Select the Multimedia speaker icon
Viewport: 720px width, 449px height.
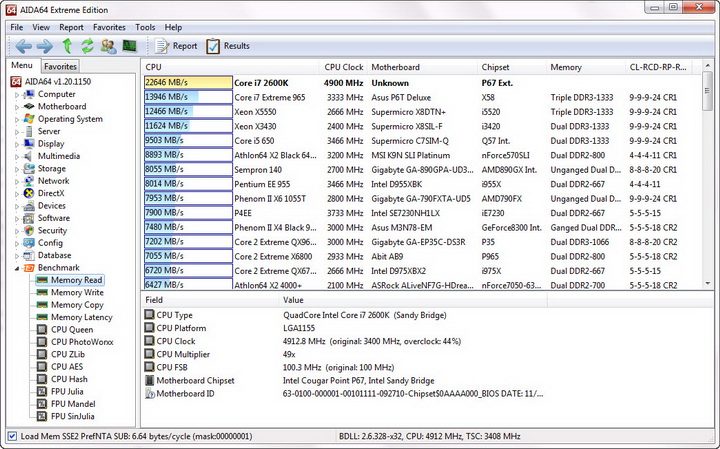(x=28, y=156)
